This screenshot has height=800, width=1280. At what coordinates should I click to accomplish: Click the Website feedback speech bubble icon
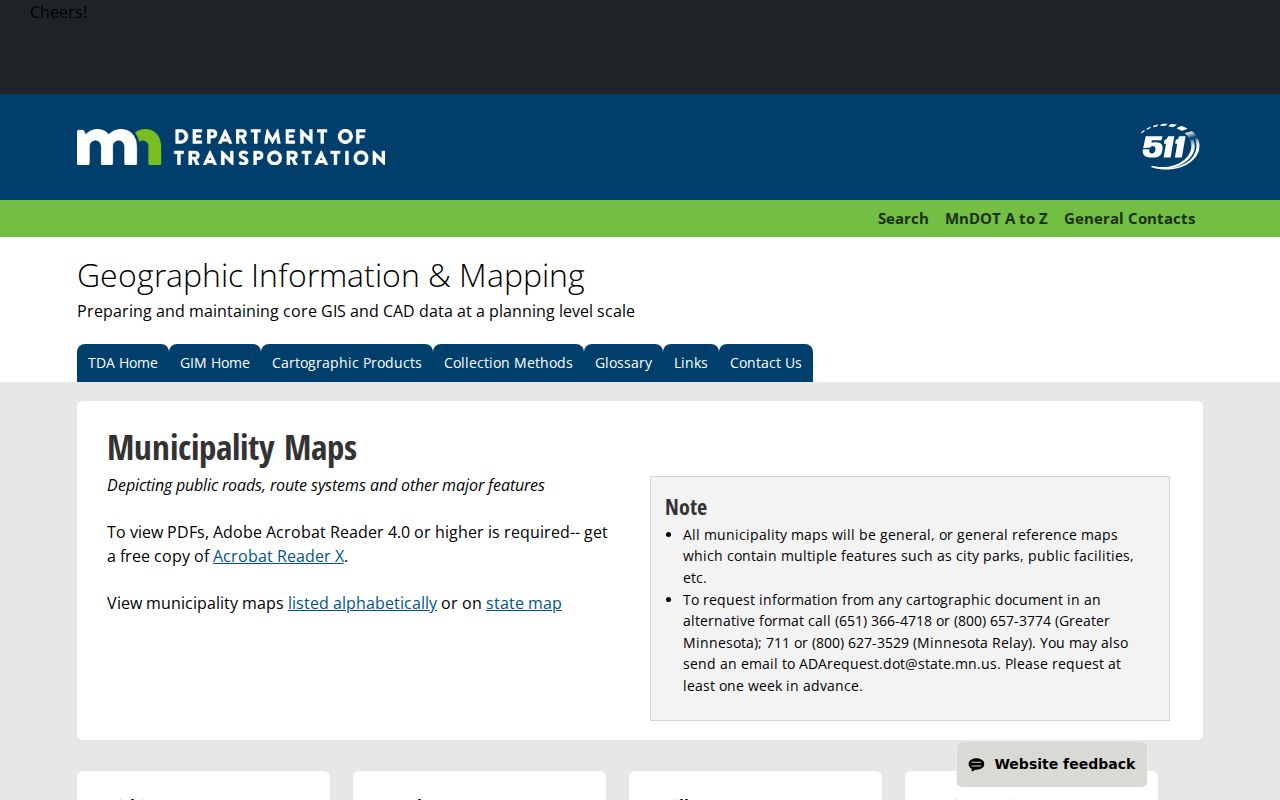point(976,764)
